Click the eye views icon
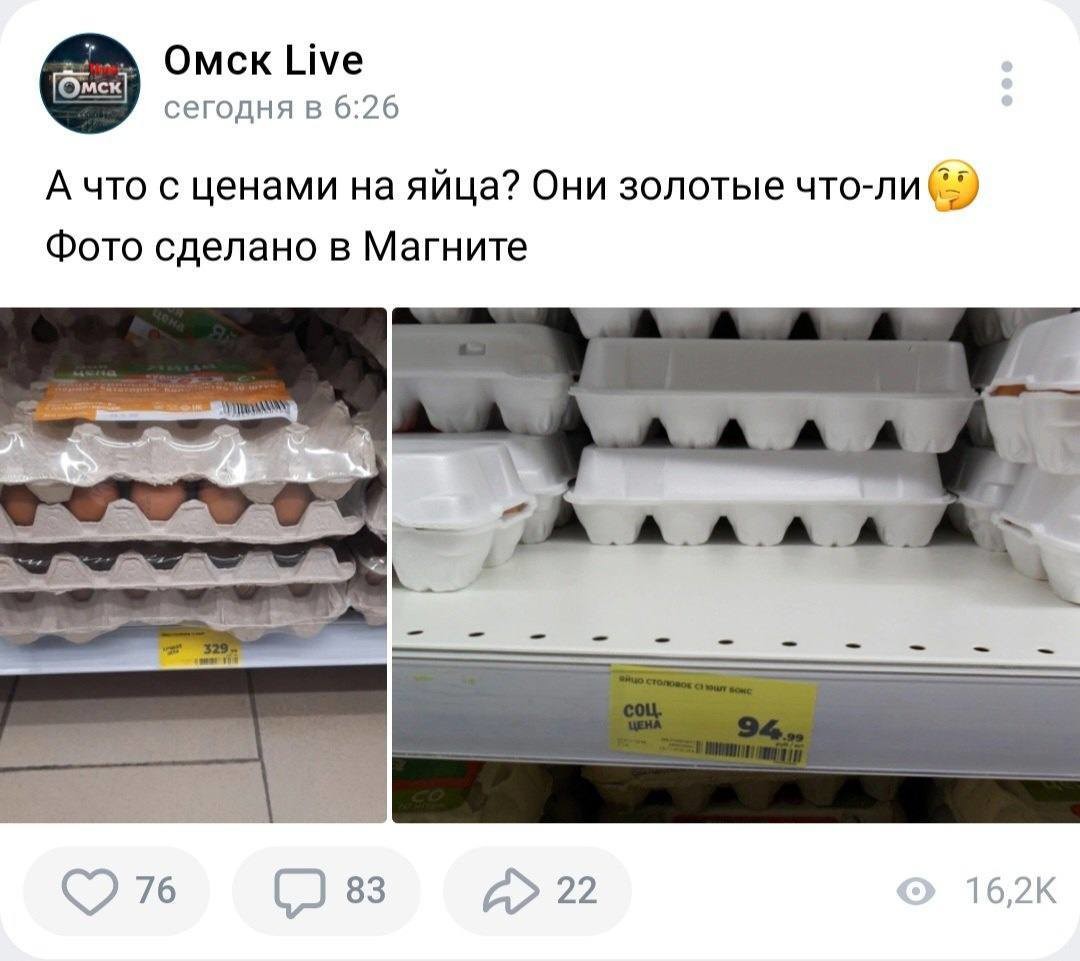Viewport: 1080px width, 961px height. click(916, 892)
